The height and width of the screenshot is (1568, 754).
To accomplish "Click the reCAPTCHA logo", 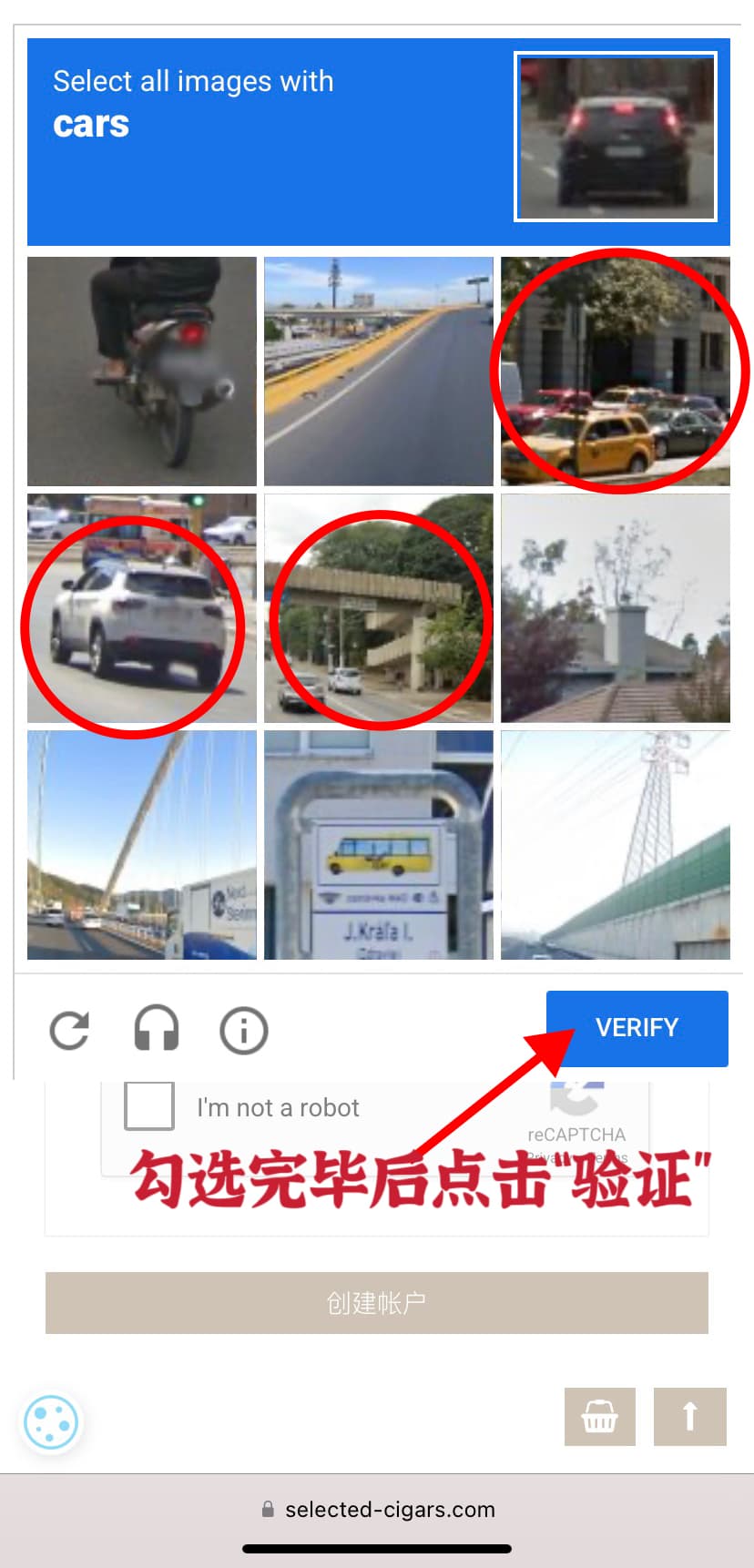I will click(x=576, y=1097).
